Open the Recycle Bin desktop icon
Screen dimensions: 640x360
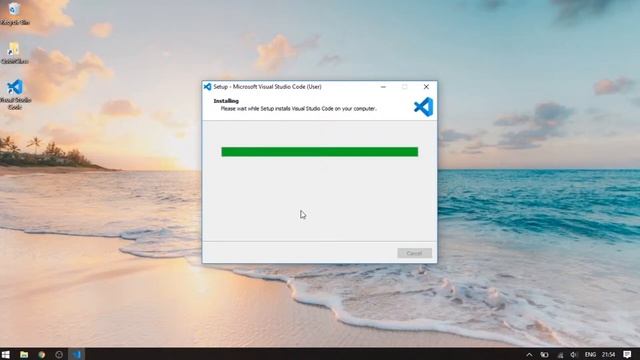[x=15, y=13]
